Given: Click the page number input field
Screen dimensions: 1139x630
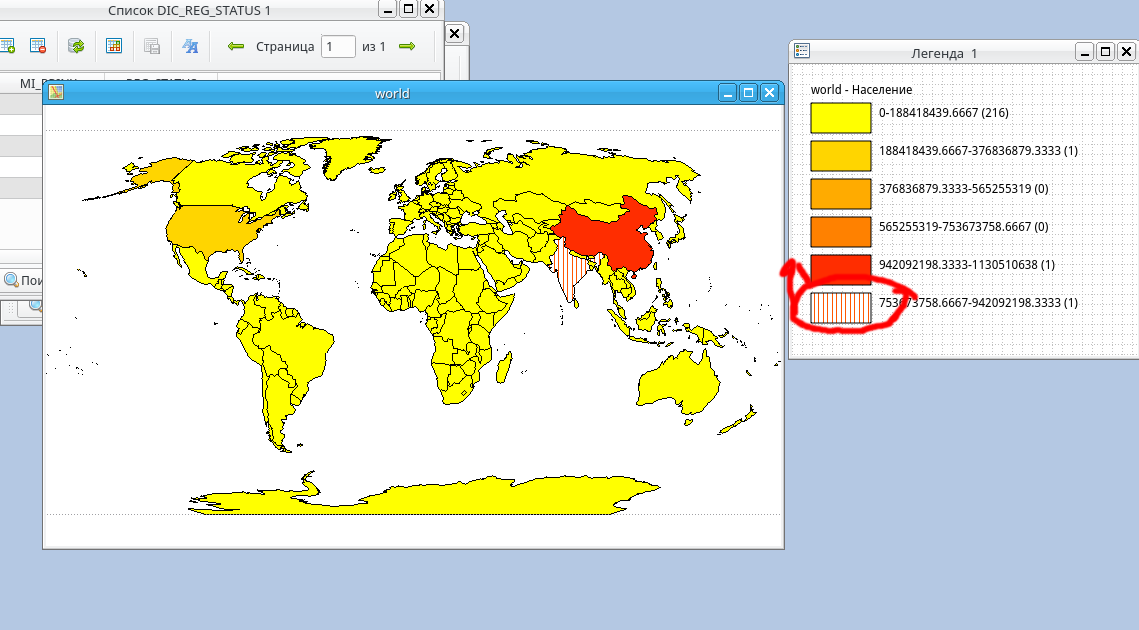Looking at the screenshot, I should 338,46.
